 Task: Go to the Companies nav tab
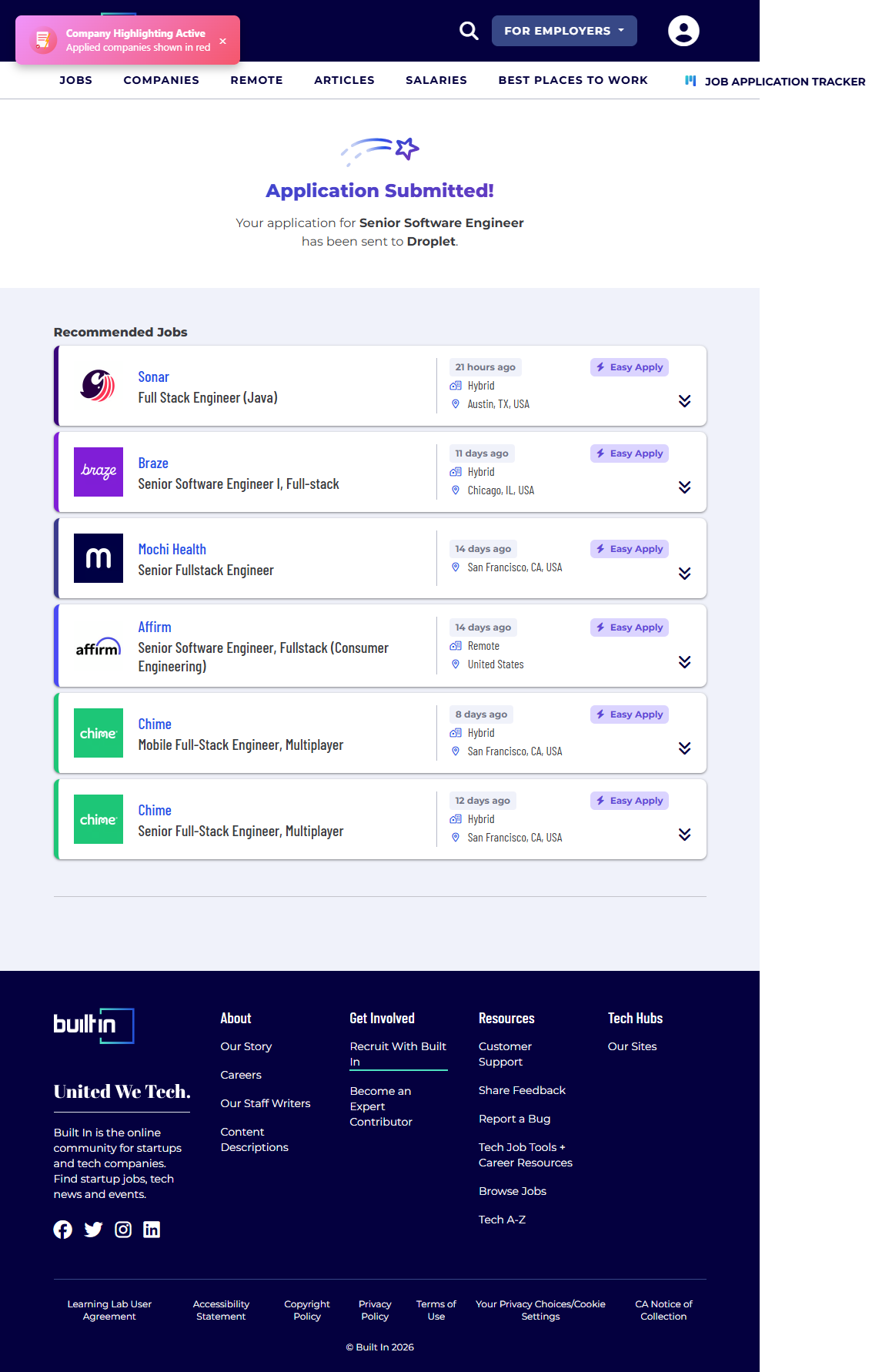161,80
